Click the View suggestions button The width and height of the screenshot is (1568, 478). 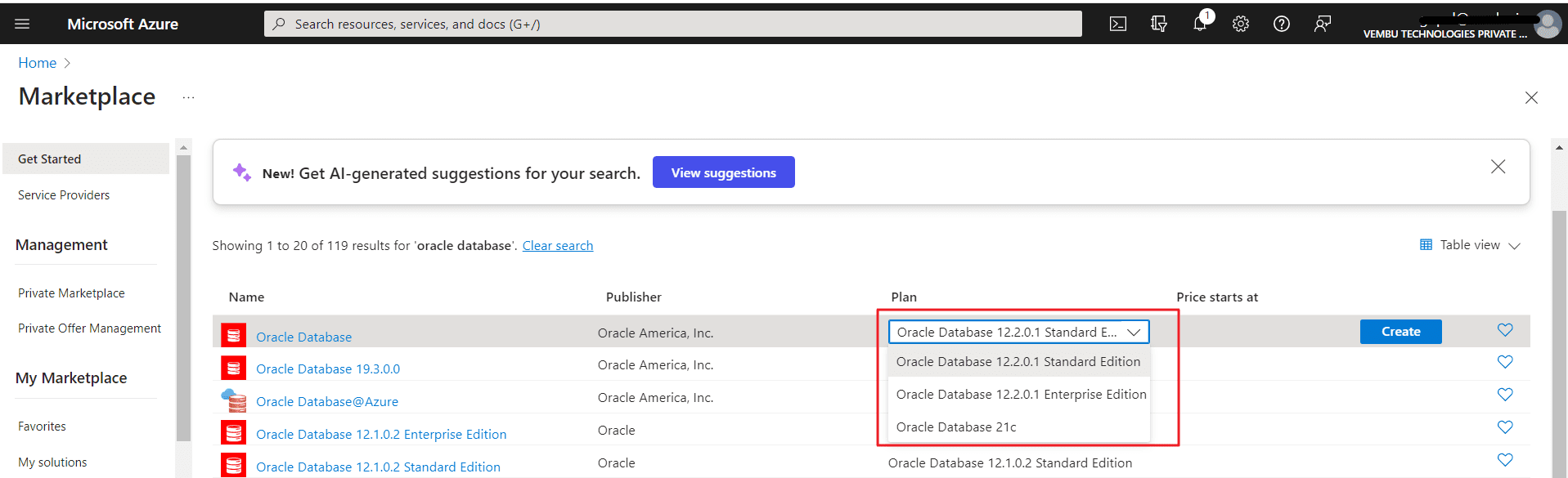724,172
